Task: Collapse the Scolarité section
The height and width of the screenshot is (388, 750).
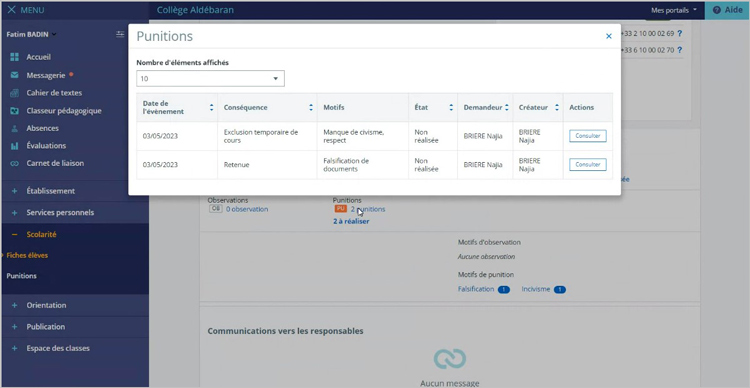Action: click(x=14, y=234)
